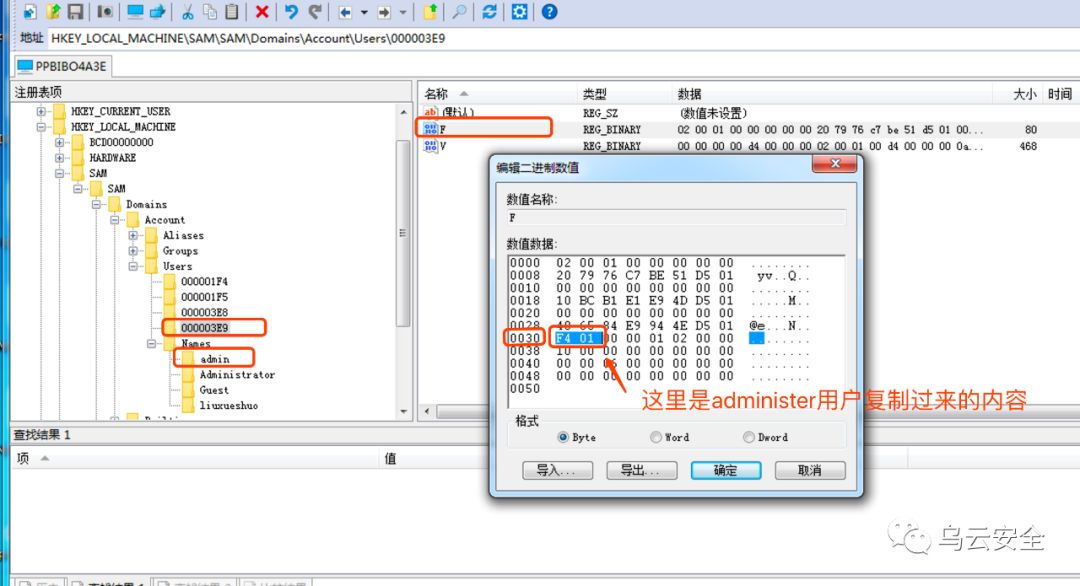Click the blue undo arrow icon

291,12
